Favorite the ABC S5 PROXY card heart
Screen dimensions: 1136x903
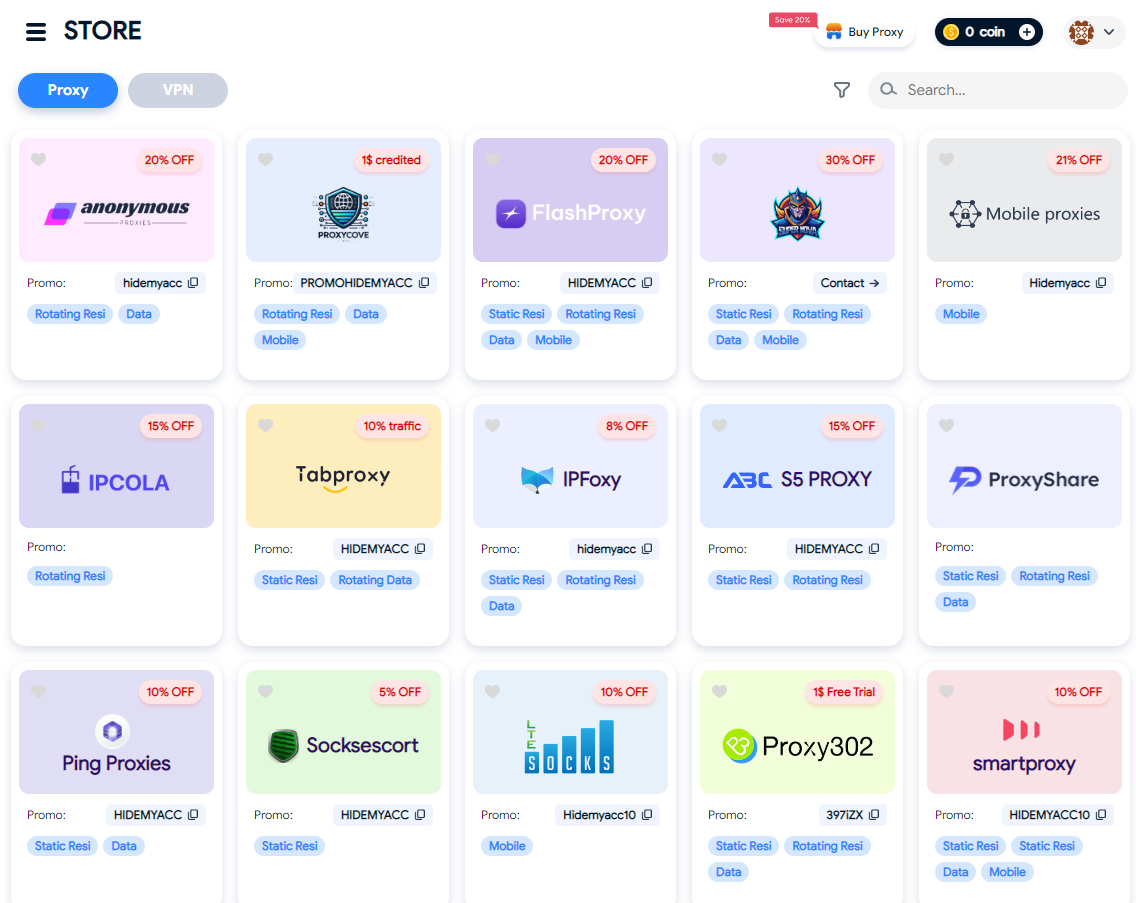coord(719,425)
